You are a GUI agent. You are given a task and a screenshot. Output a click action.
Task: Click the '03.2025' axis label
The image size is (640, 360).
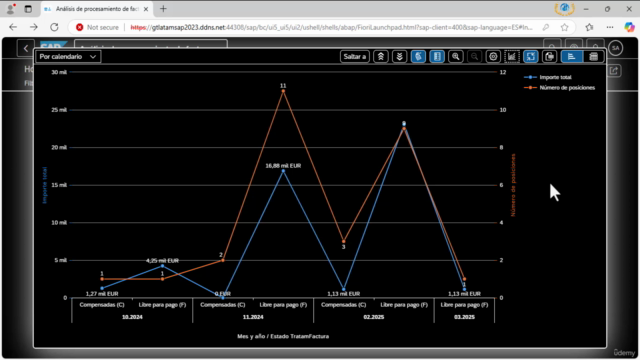point(464,317)
